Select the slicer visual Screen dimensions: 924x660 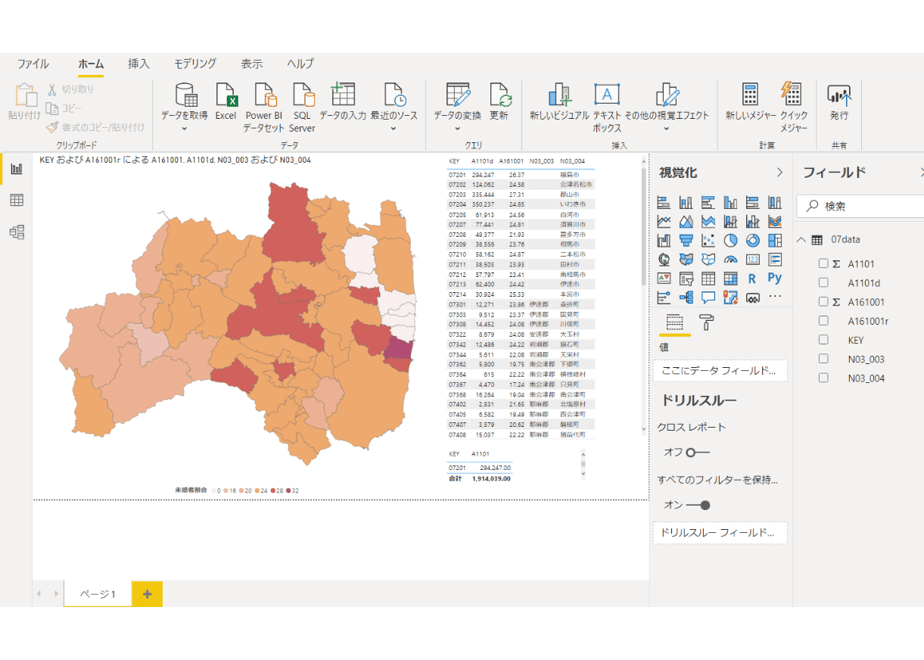[x=686, y=278]
